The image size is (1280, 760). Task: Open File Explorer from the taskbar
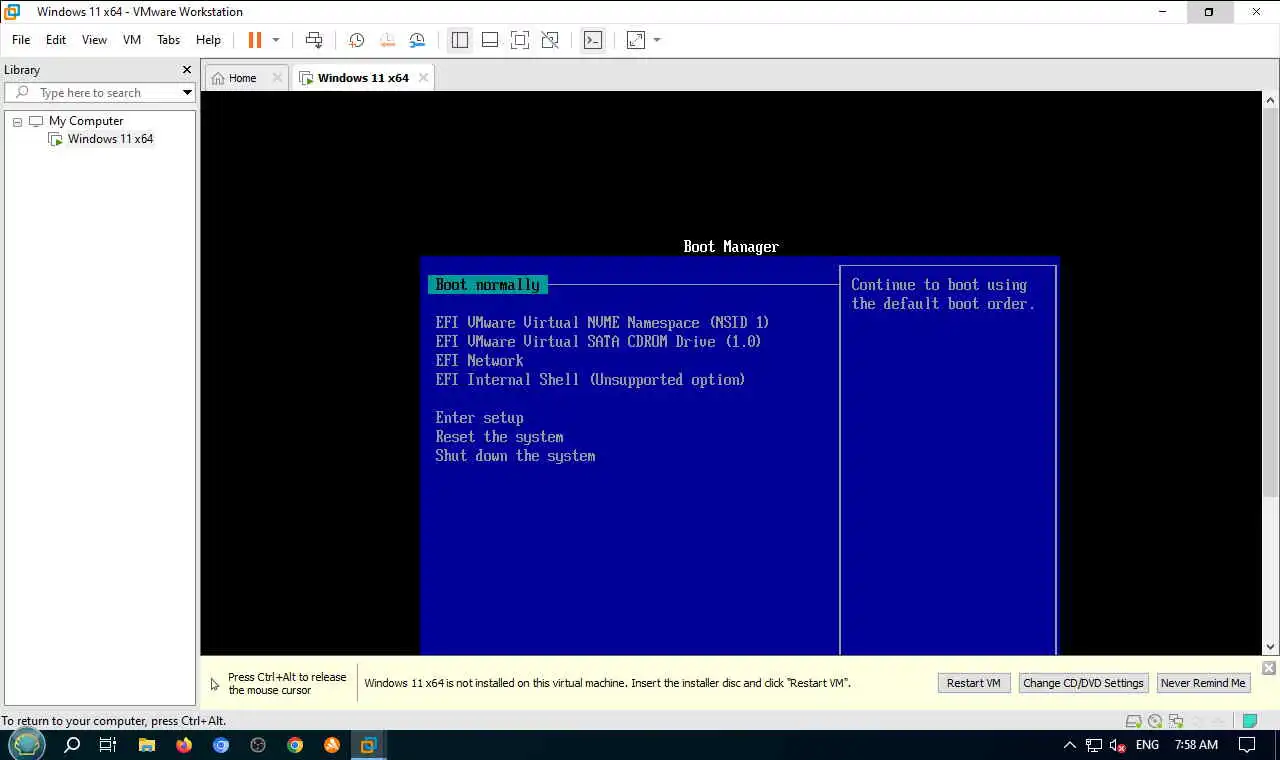coord(147,745)
